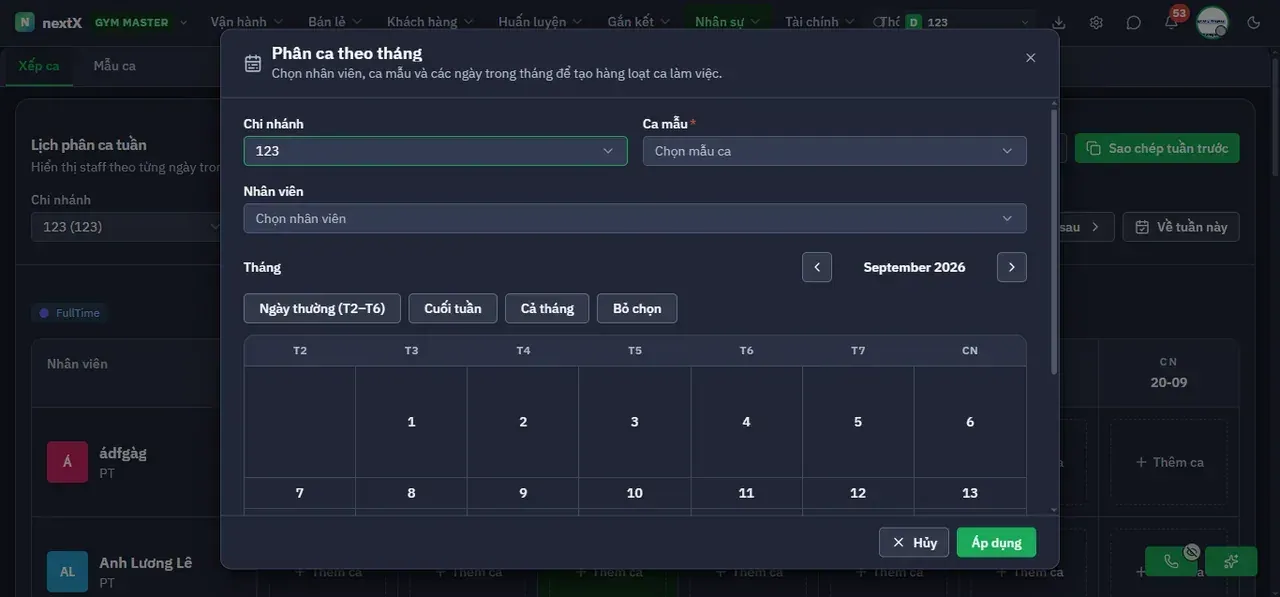Open the Gắn kết menu

639,22
